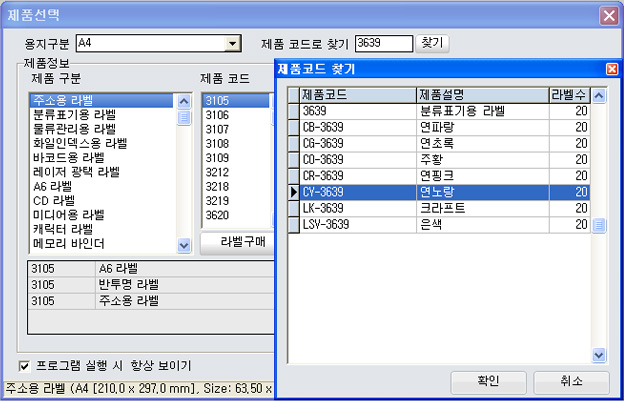Select product code 3620
Image resolution: width=624 pixels, height=401 pixels.
235,215
